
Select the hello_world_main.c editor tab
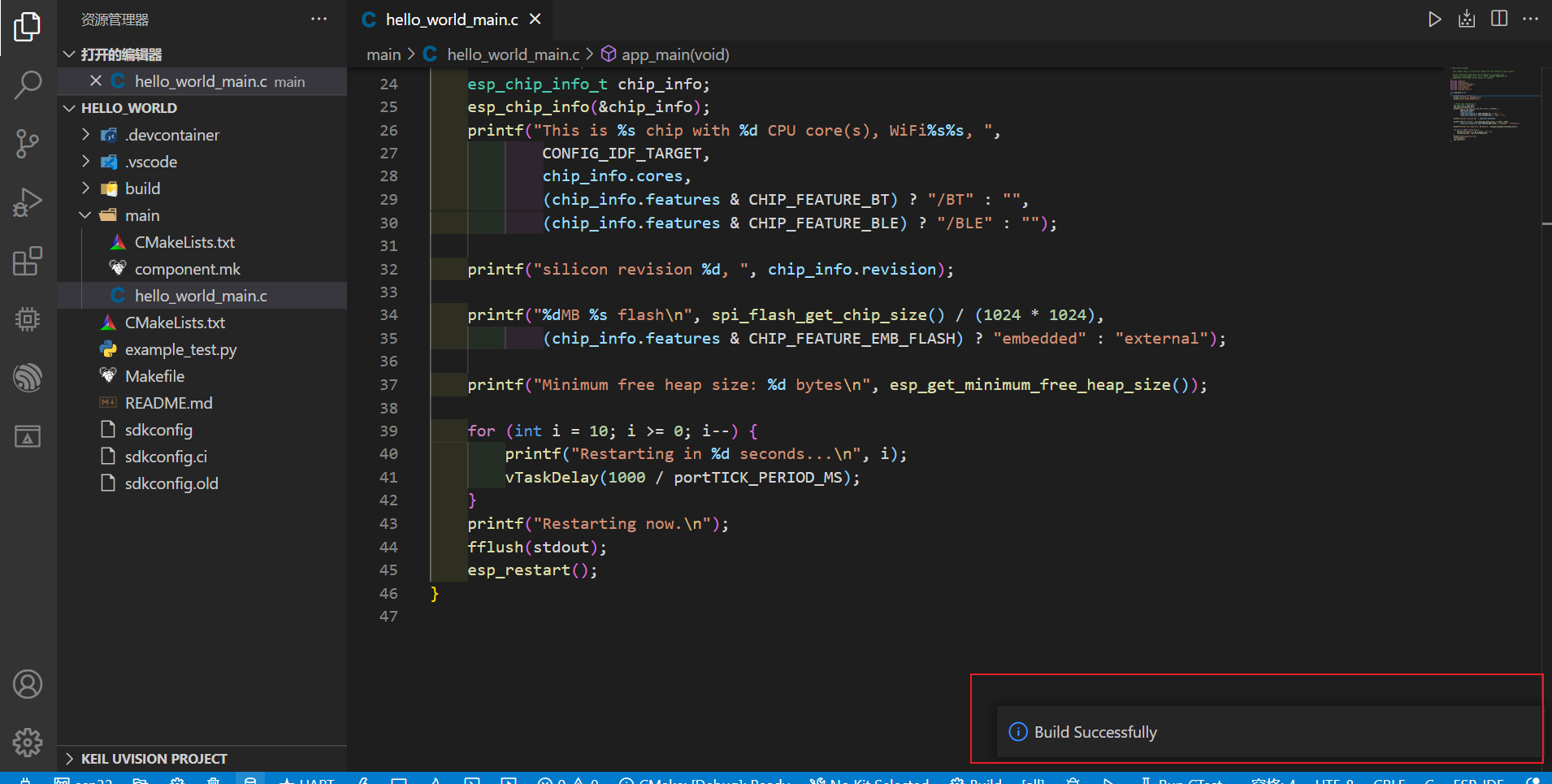452,19
